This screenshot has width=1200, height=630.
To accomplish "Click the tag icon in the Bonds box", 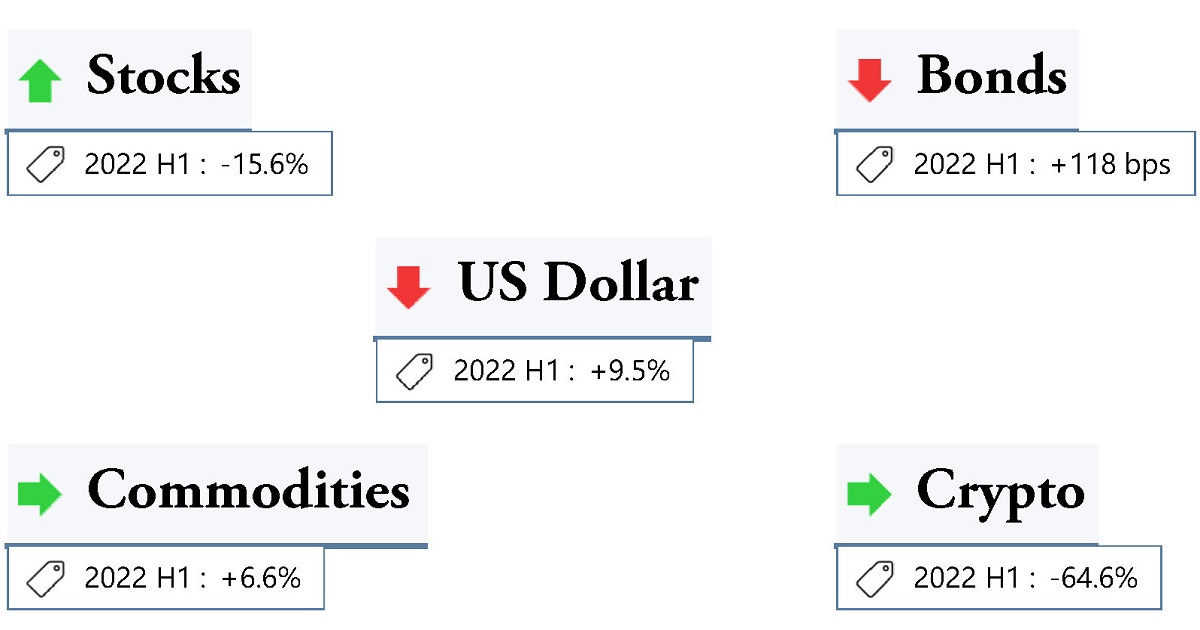I will [x=875, y=164].
